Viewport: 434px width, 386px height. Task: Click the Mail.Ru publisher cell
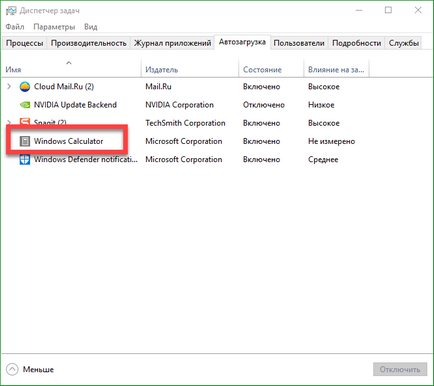pos(158,87)
